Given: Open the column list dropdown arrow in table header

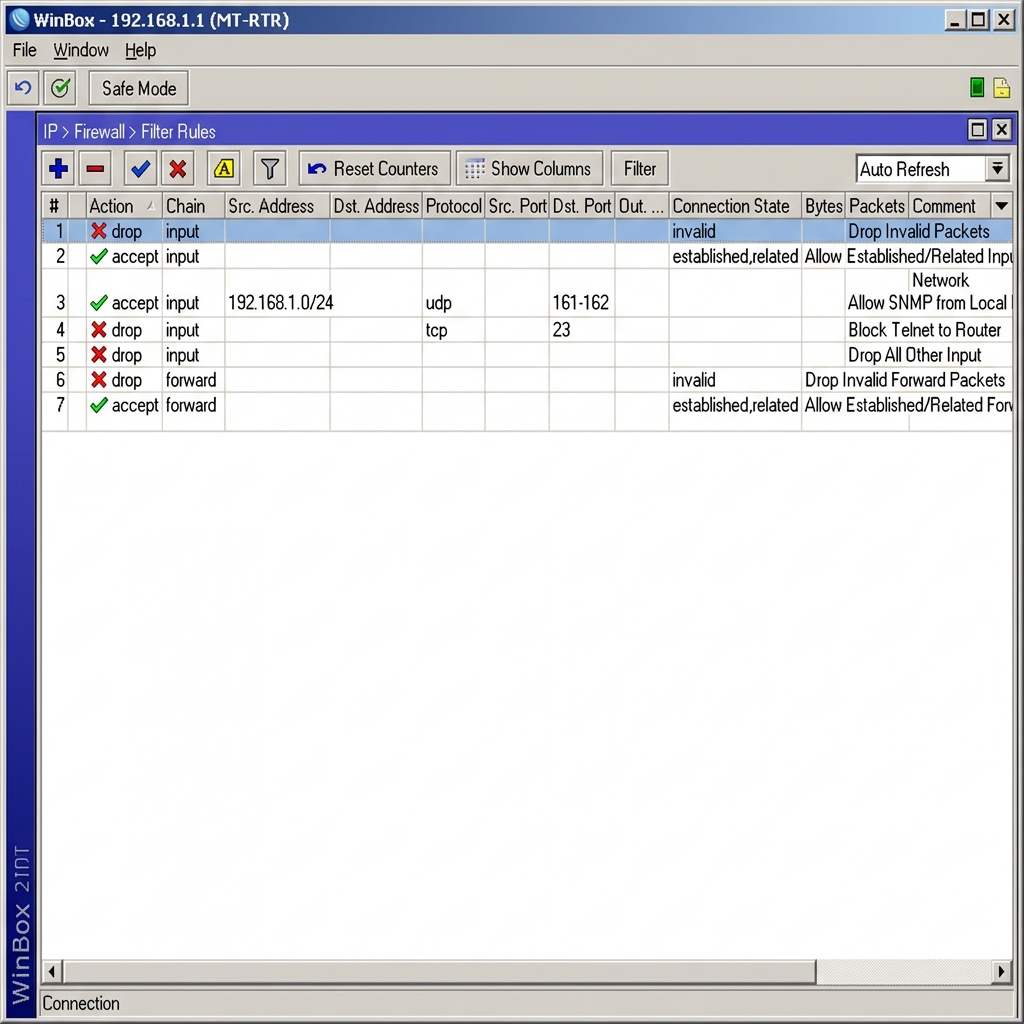Looking at the screenshot, I should coord(1001,206).
